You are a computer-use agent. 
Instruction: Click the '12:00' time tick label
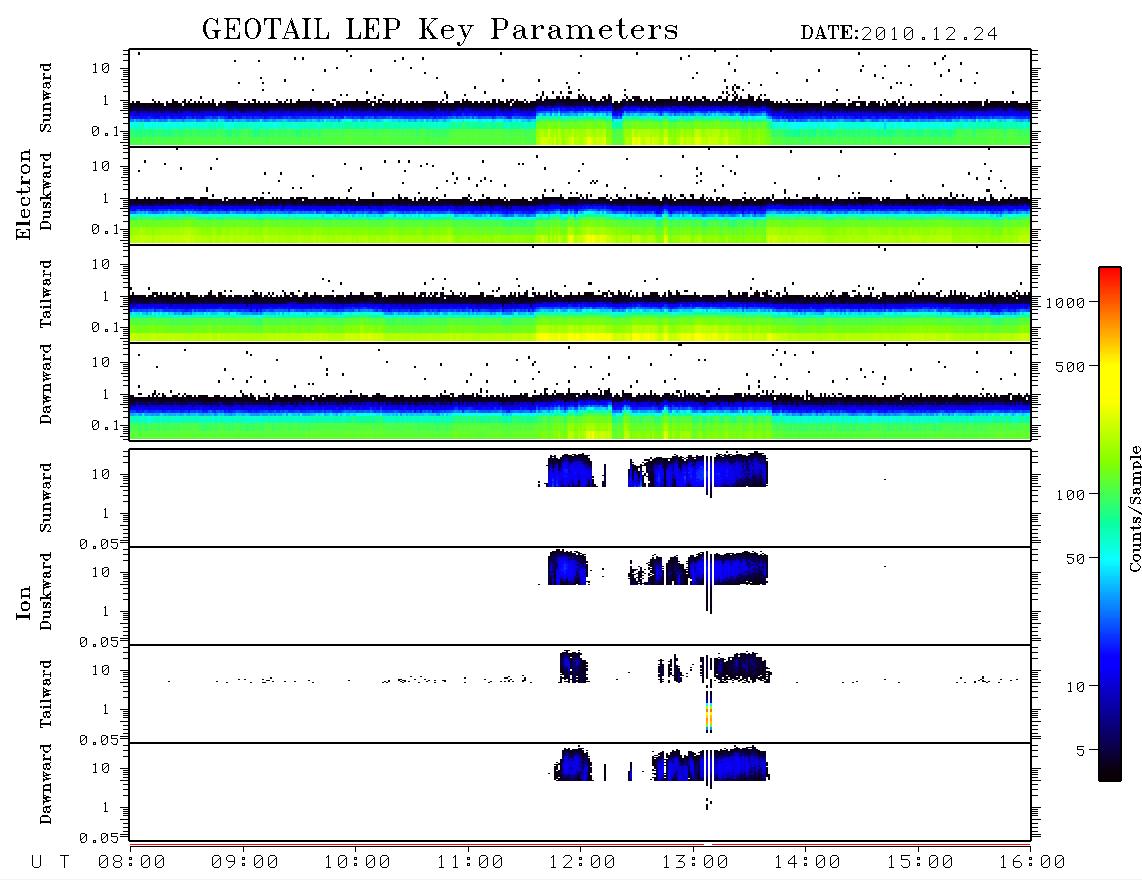pyautogui.click(x=582, y=863)
